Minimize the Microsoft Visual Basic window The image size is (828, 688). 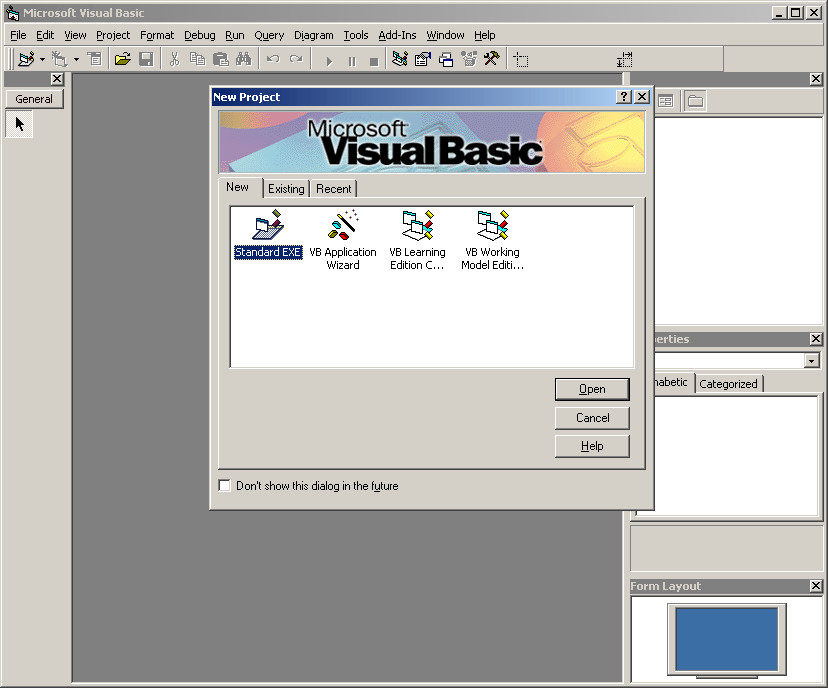(x=779, y=13)
